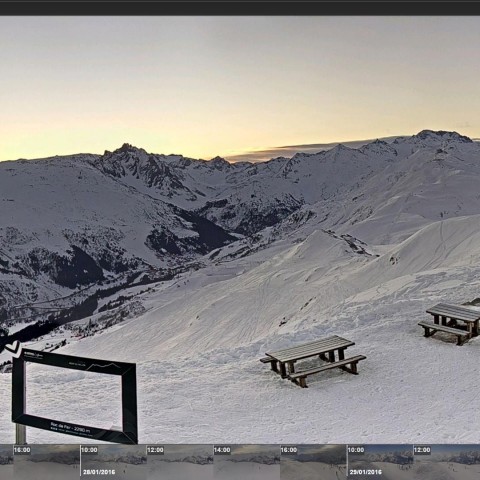Click the partially visible thumbnail at strip start
This screenshot has width=480, height=480.
pos(7,462)
